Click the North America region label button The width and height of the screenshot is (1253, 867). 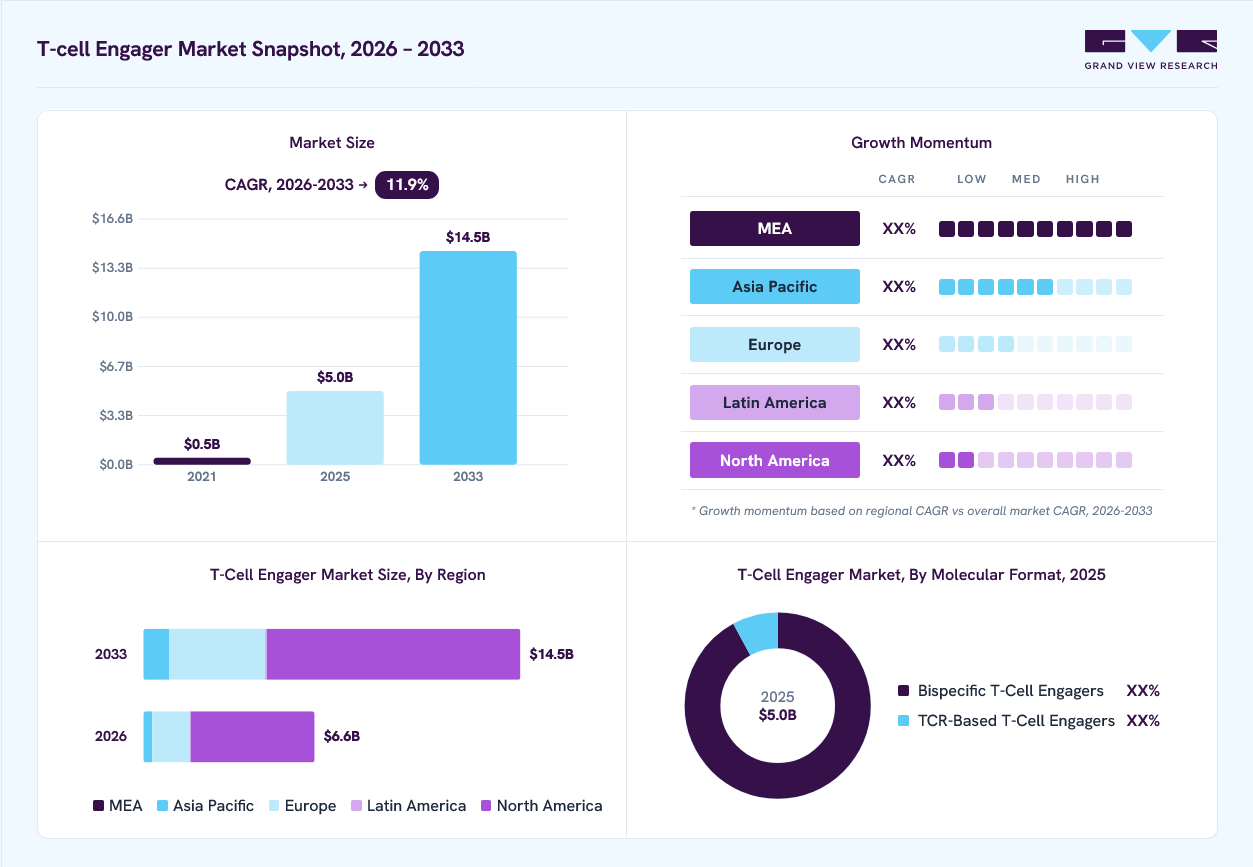[x=775, y=460]
